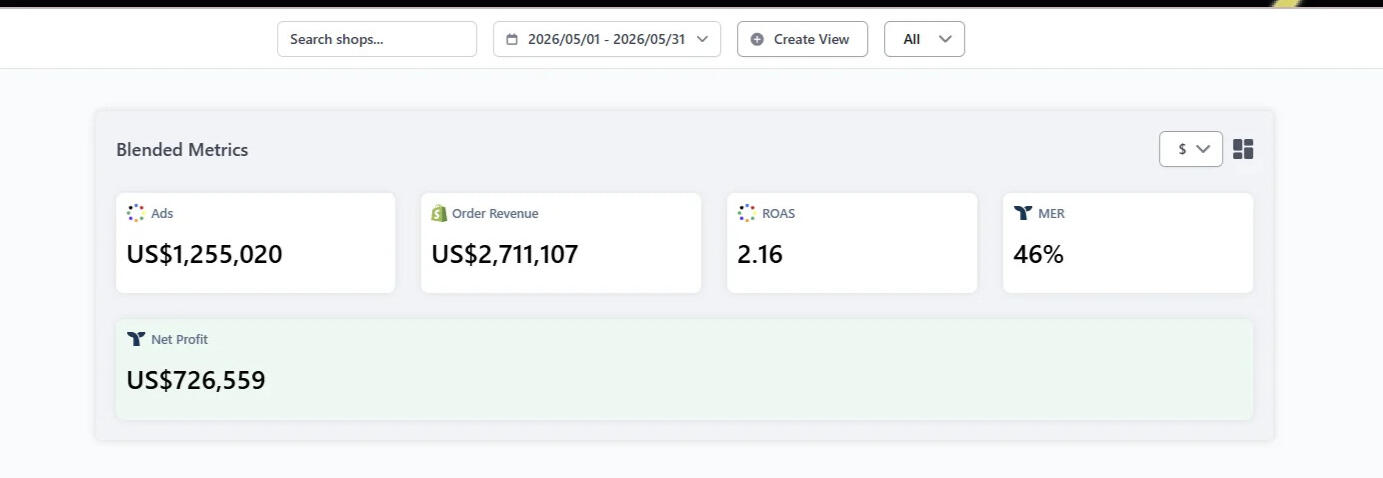Select the MER value 46%
Viewport: 1383px width, 478px height.
(x=1038, y=254)
